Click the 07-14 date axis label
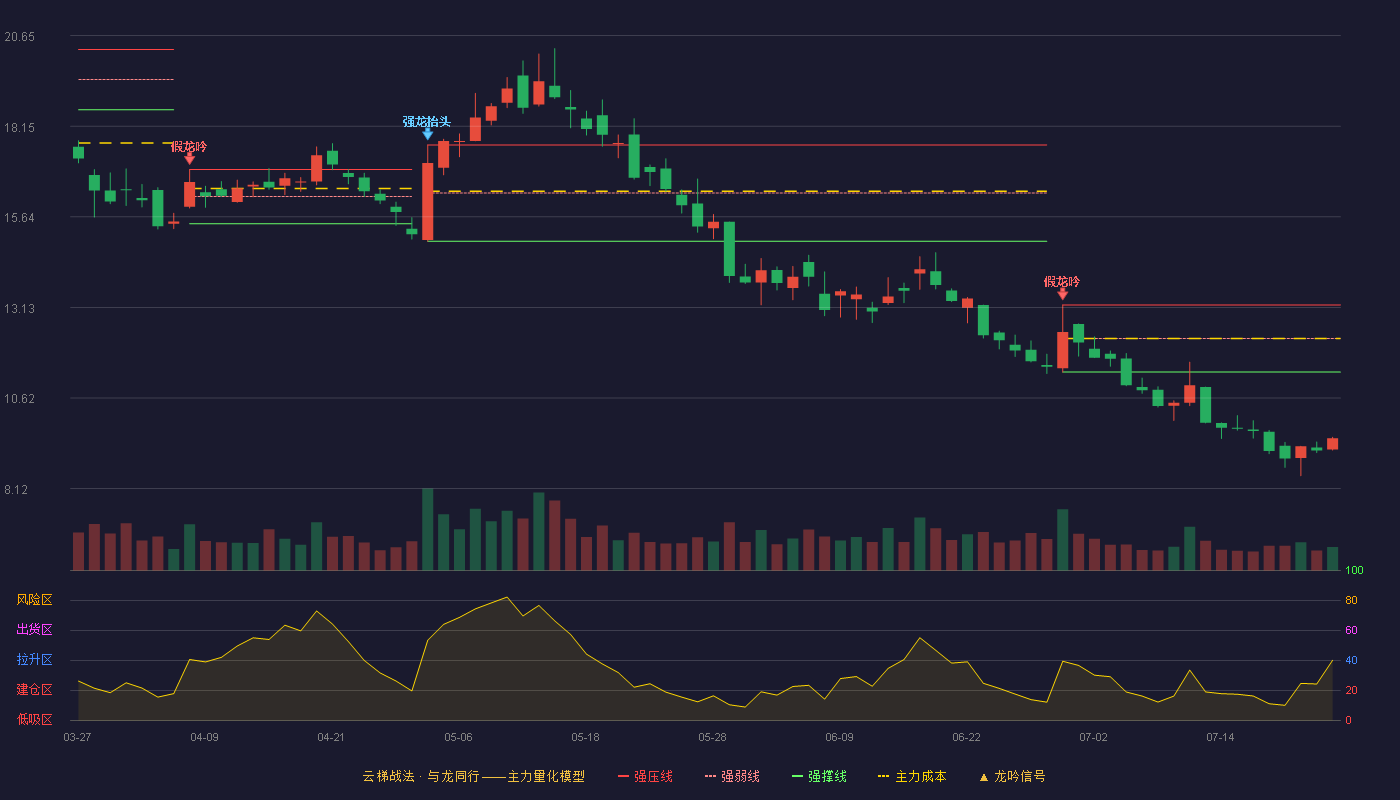This screenshot has width=1400, height=800. [1220, 737]
